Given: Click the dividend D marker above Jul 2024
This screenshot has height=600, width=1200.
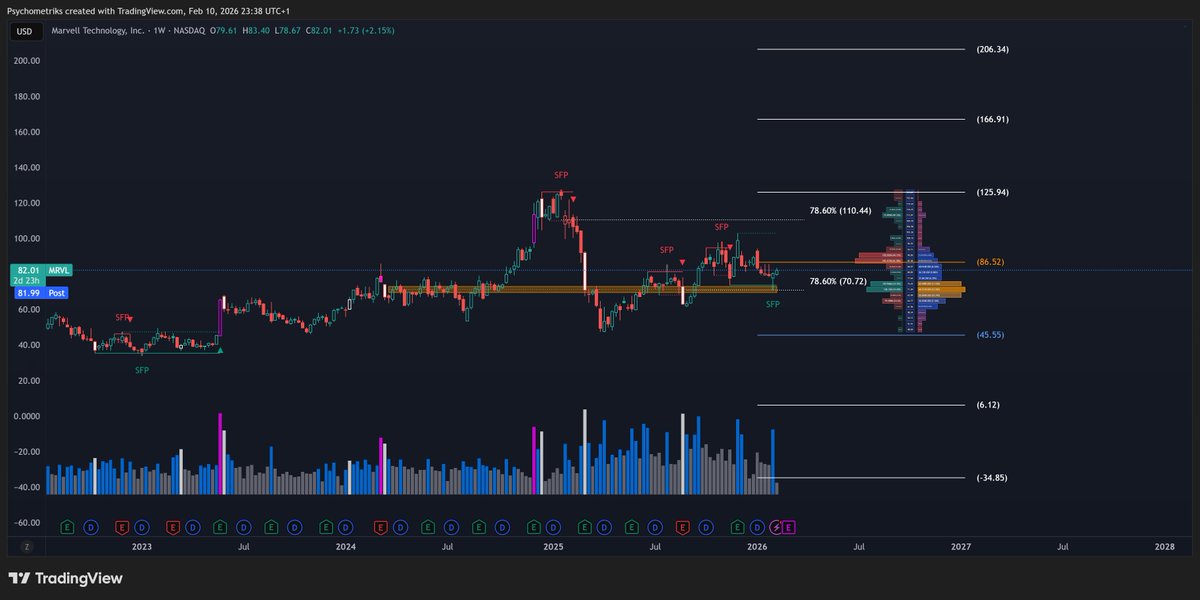Looking at the screenshot, I should click(452, 527).
